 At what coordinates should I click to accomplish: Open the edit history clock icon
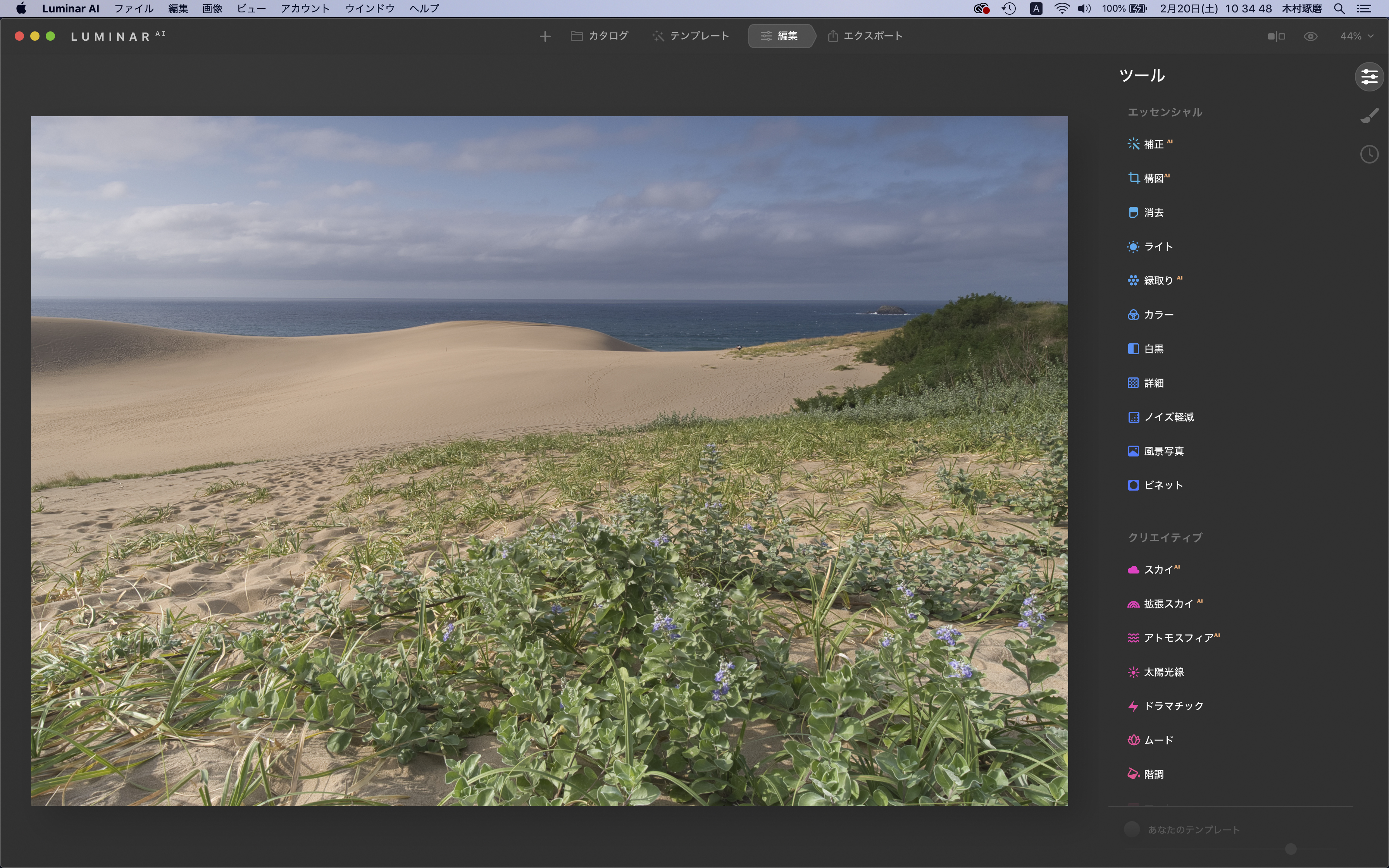click(x=1369, y=154)
